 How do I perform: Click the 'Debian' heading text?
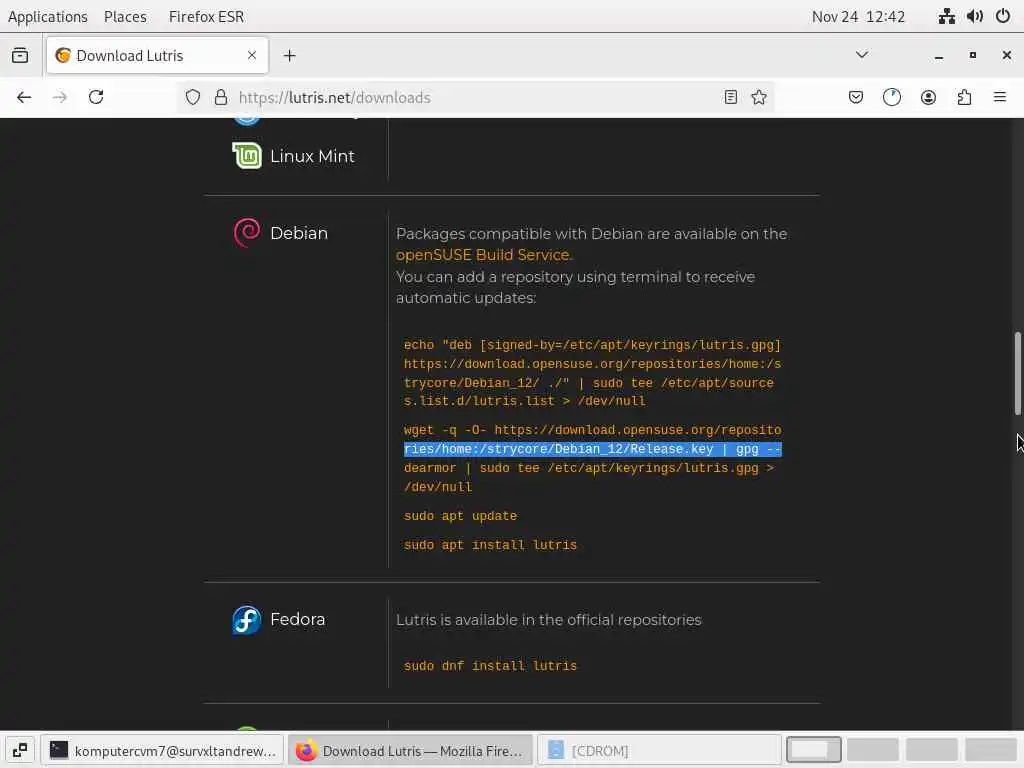(299, 233)
